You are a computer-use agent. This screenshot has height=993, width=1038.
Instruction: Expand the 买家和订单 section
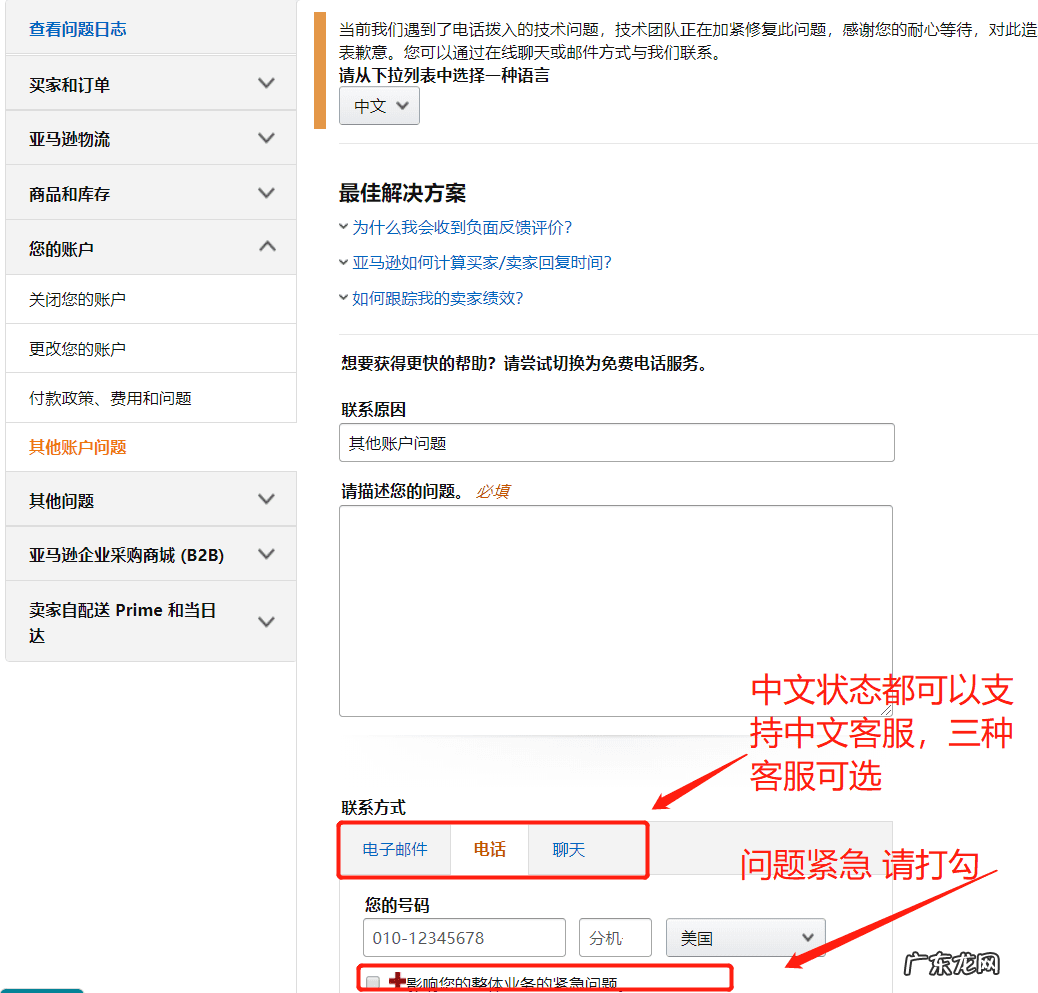click(x=150, y=84)
